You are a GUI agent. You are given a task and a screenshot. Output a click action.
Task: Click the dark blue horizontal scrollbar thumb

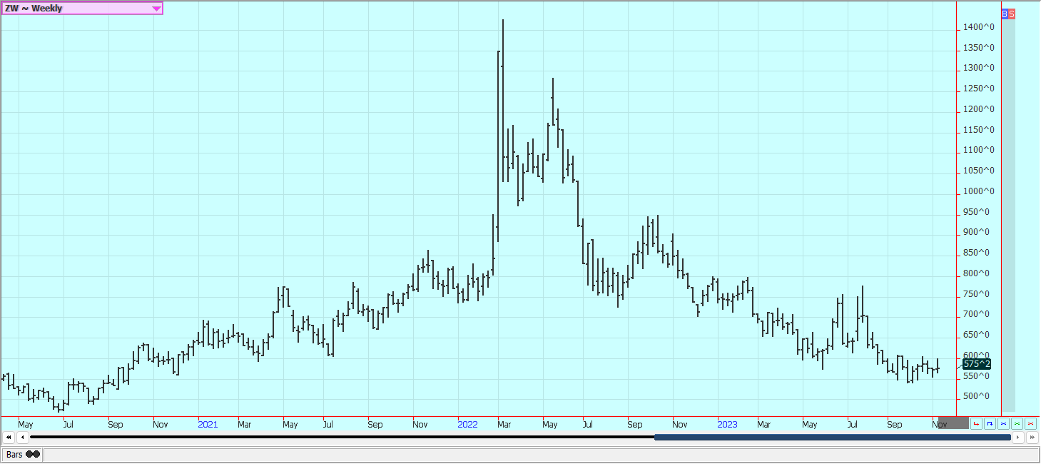[832, 437]
